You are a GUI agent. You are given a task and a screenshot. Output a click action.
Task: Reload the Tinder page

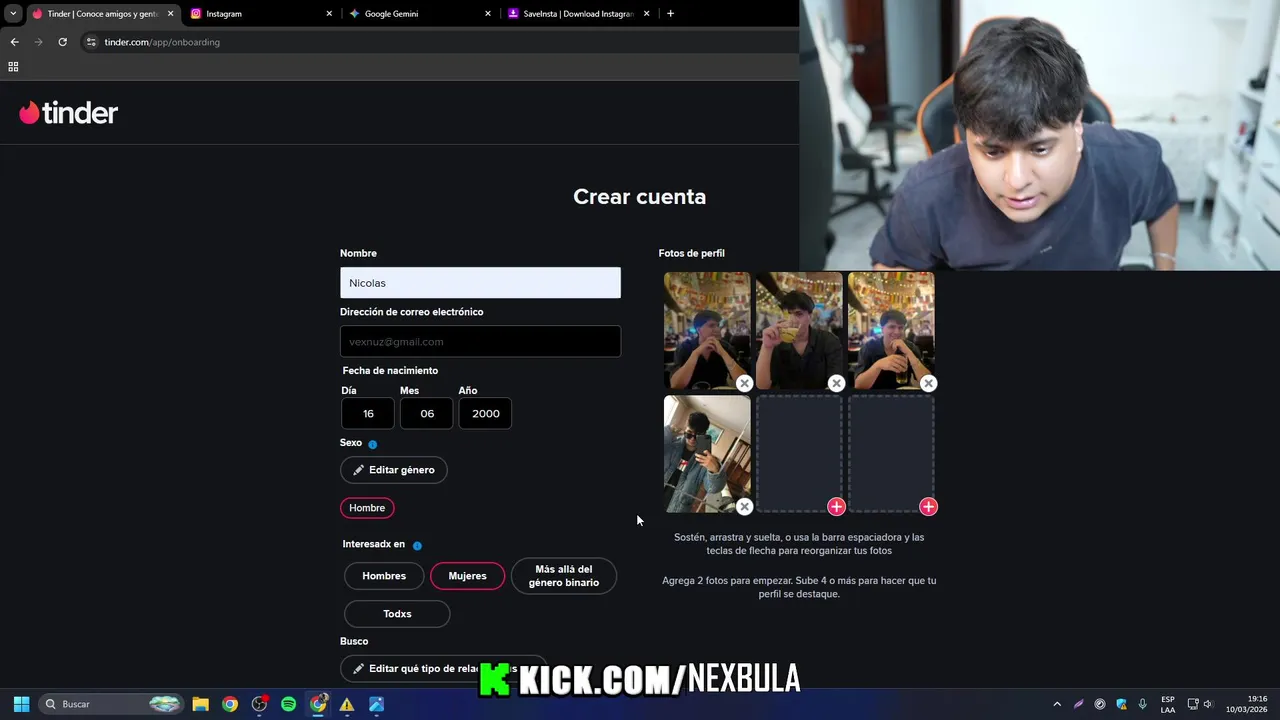[62, 42]
